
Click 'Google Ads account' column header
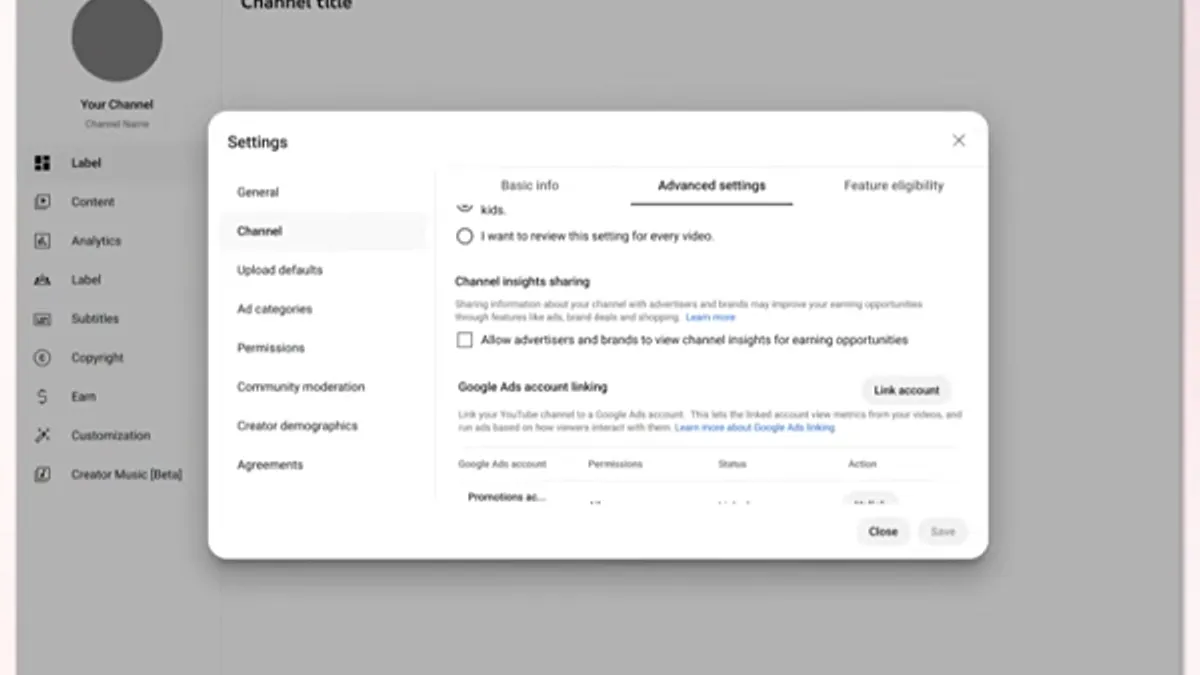502,464
